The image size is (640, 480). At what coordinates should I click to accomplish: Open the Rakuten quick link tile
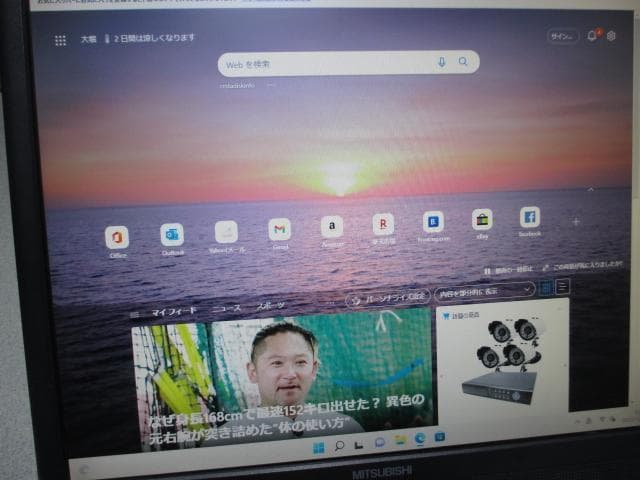click(x=383, y=228)
